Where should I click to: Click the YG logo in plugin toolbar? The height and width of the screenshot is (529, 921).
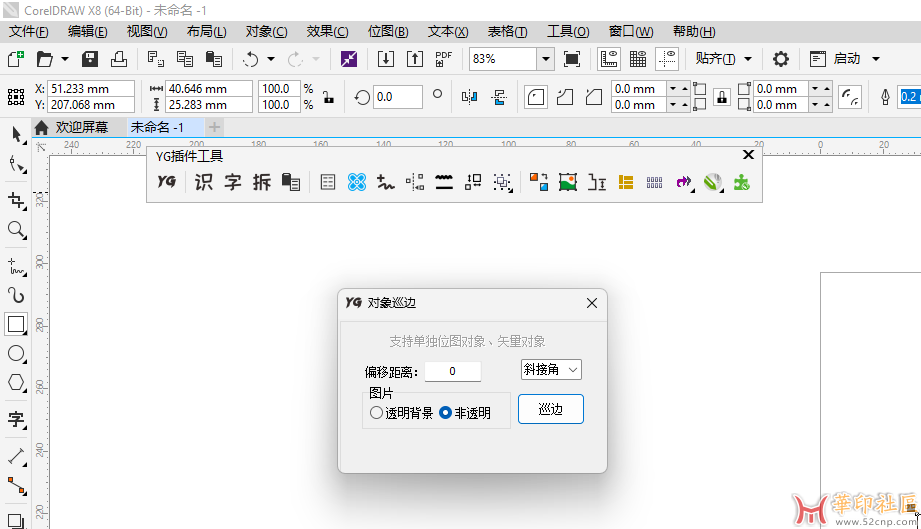[167, 182]
